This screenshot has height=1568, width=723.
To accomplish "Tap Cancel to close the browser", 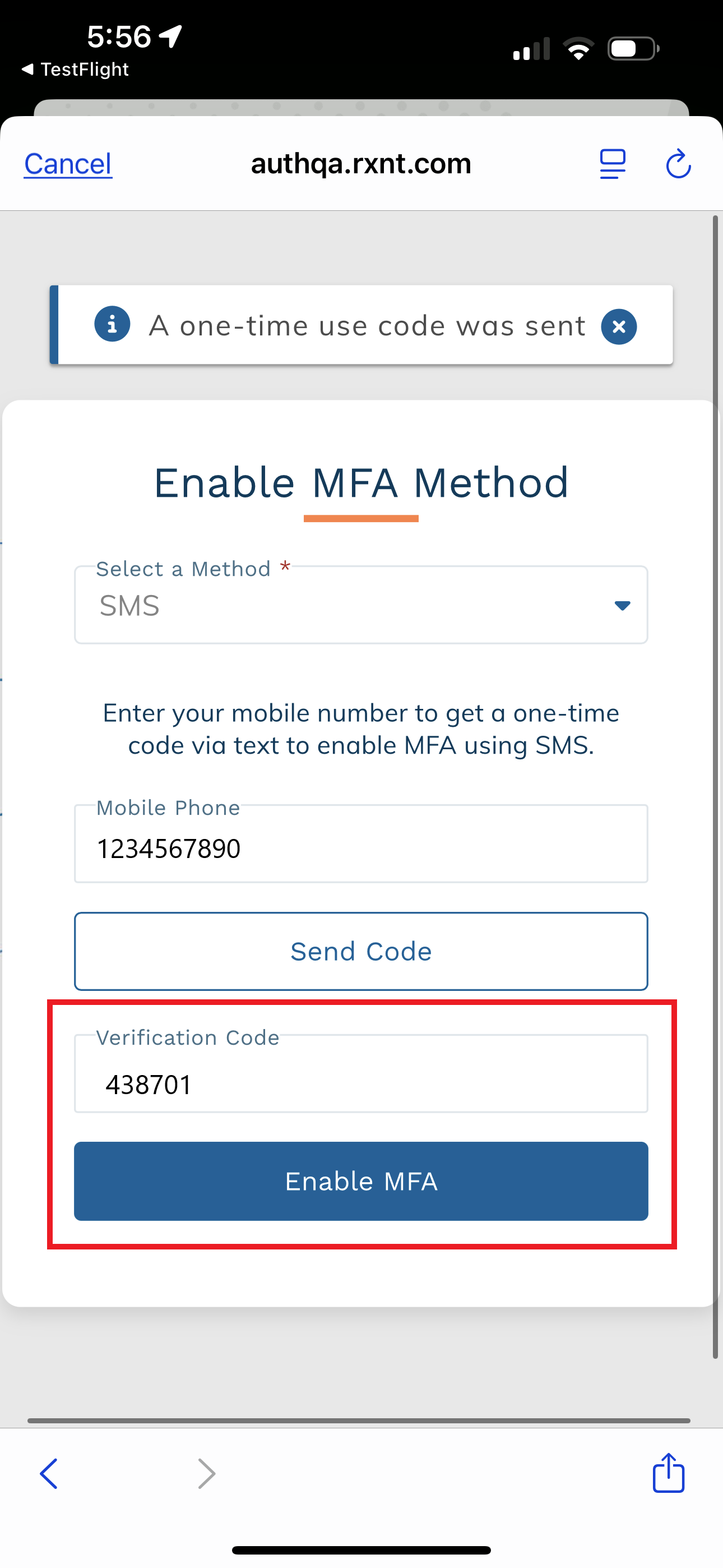I will [68, 164].
